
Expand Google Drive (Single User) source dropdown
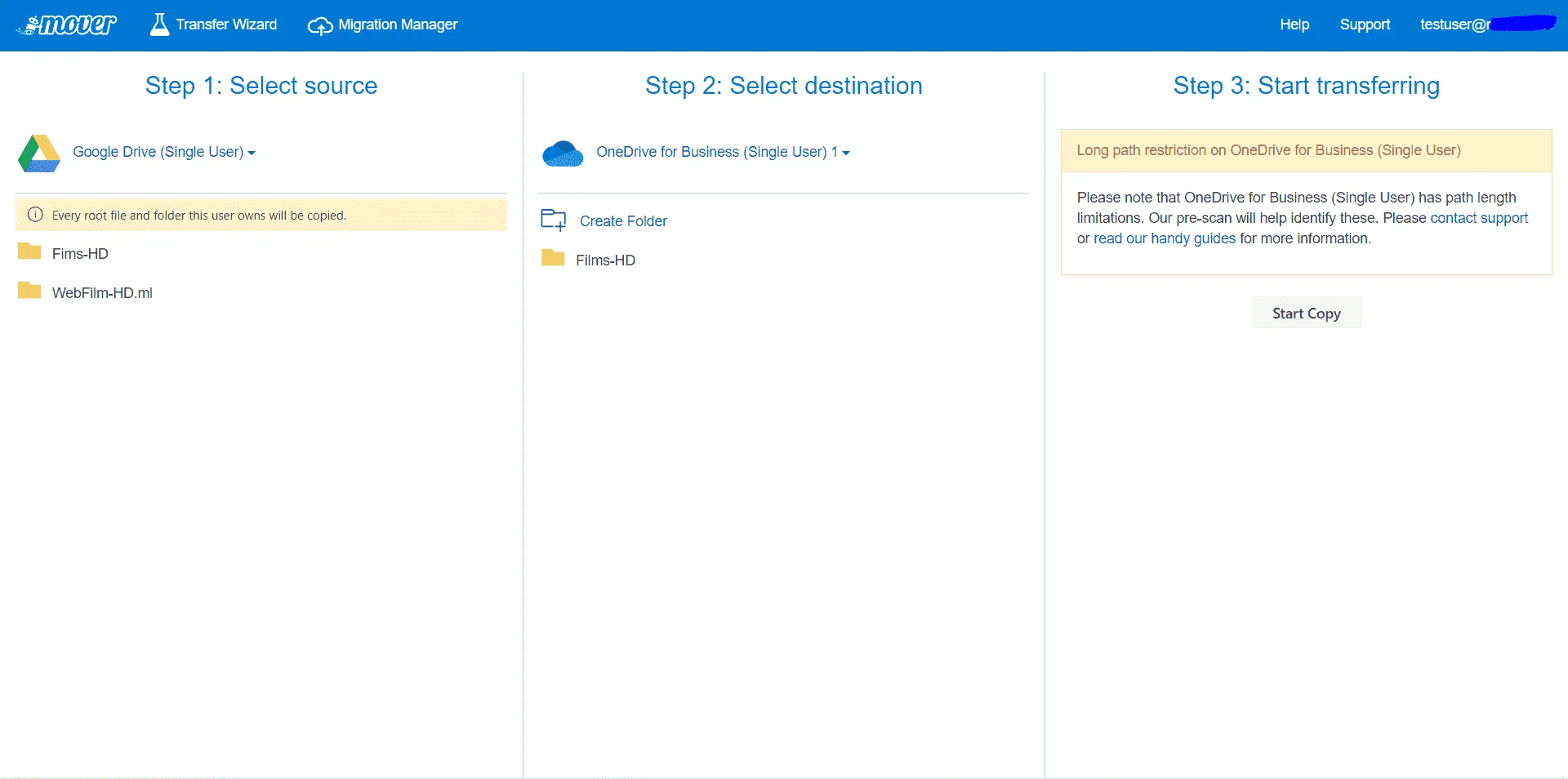tap(164, 152)
